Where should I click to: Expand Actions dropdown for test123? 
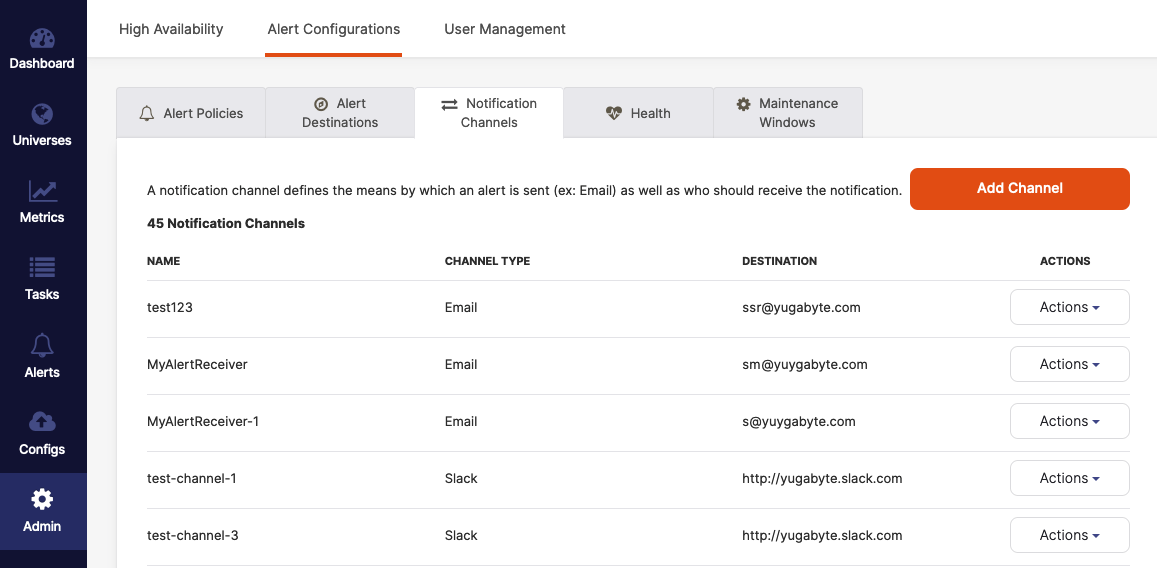click(1069, 308)
